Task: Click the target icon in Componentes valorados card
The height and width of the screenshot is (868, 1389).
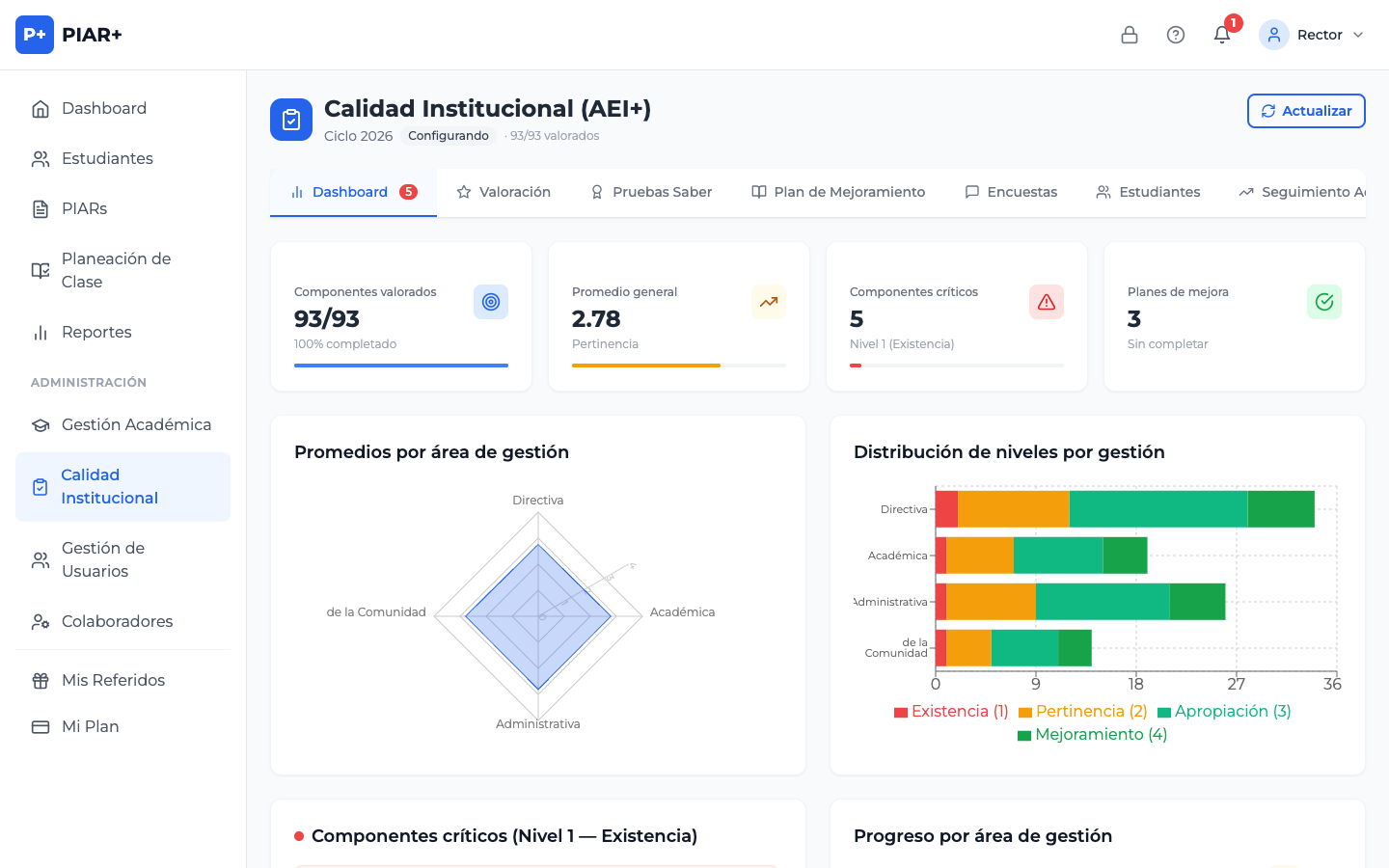Action: [x=491, y=302]
